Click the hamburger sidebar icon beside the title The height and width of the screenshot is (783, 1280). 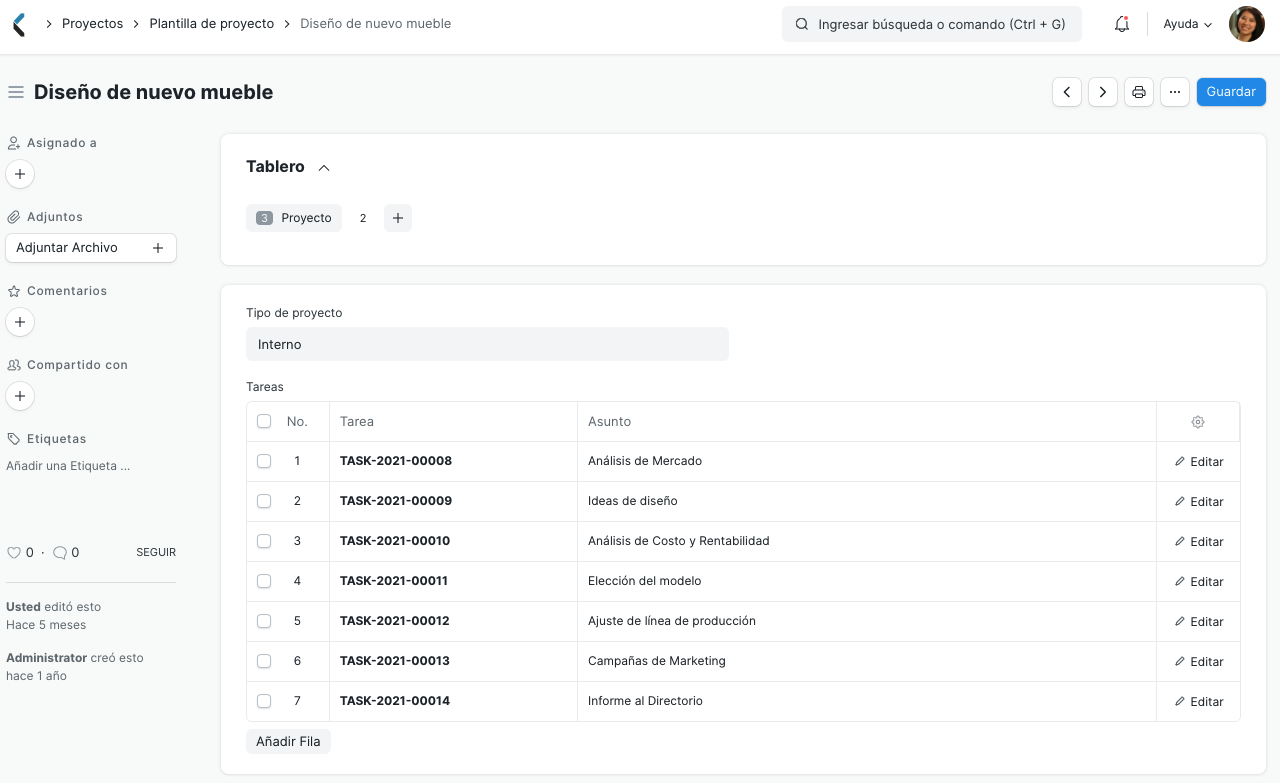[15, 91]
